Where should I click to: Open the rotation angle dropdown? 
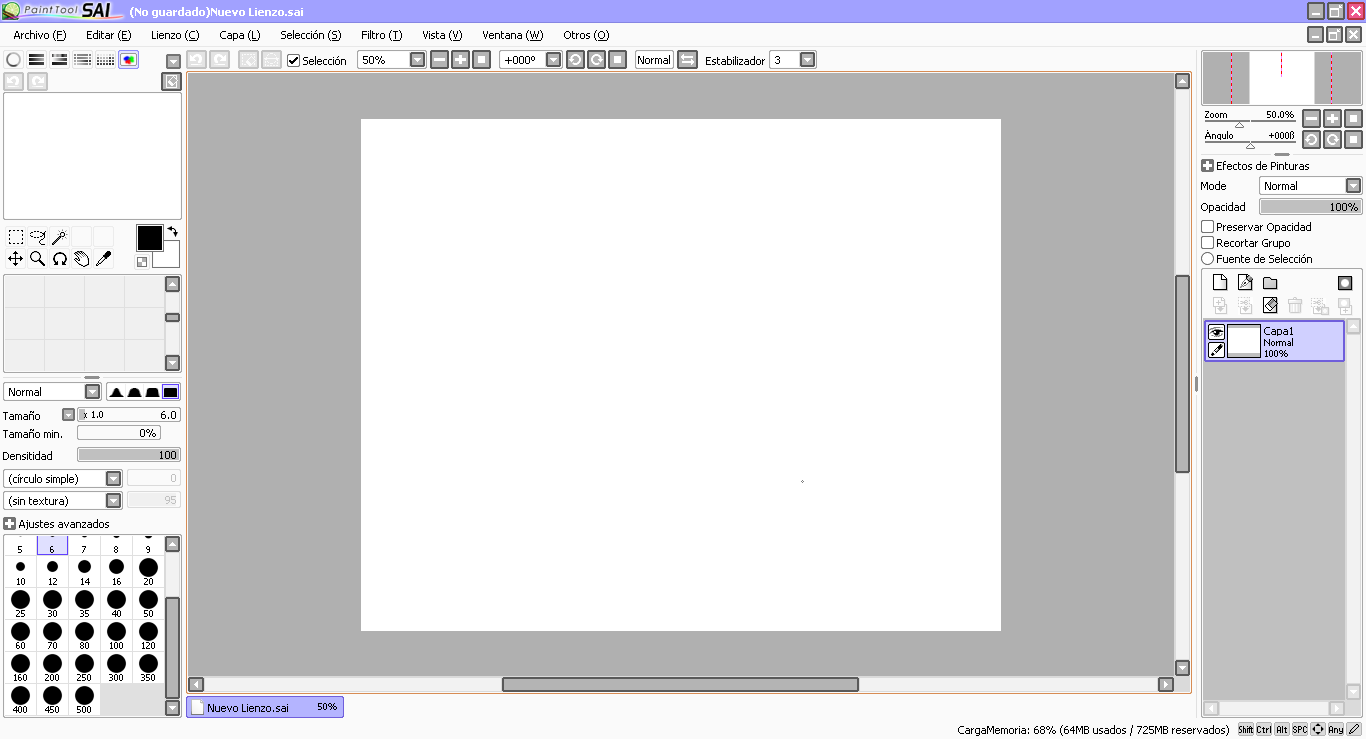(553, 60)
